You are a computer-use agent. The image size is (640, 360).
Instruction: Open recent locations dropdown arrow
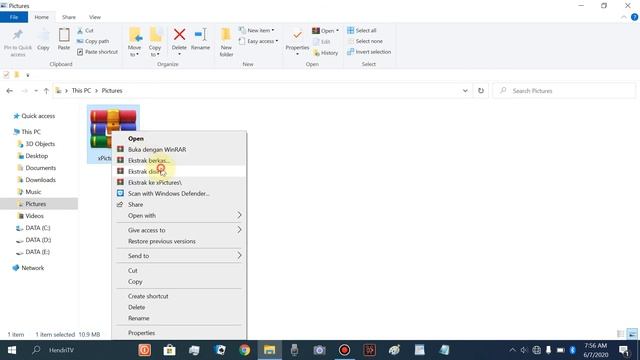point(36,91)
